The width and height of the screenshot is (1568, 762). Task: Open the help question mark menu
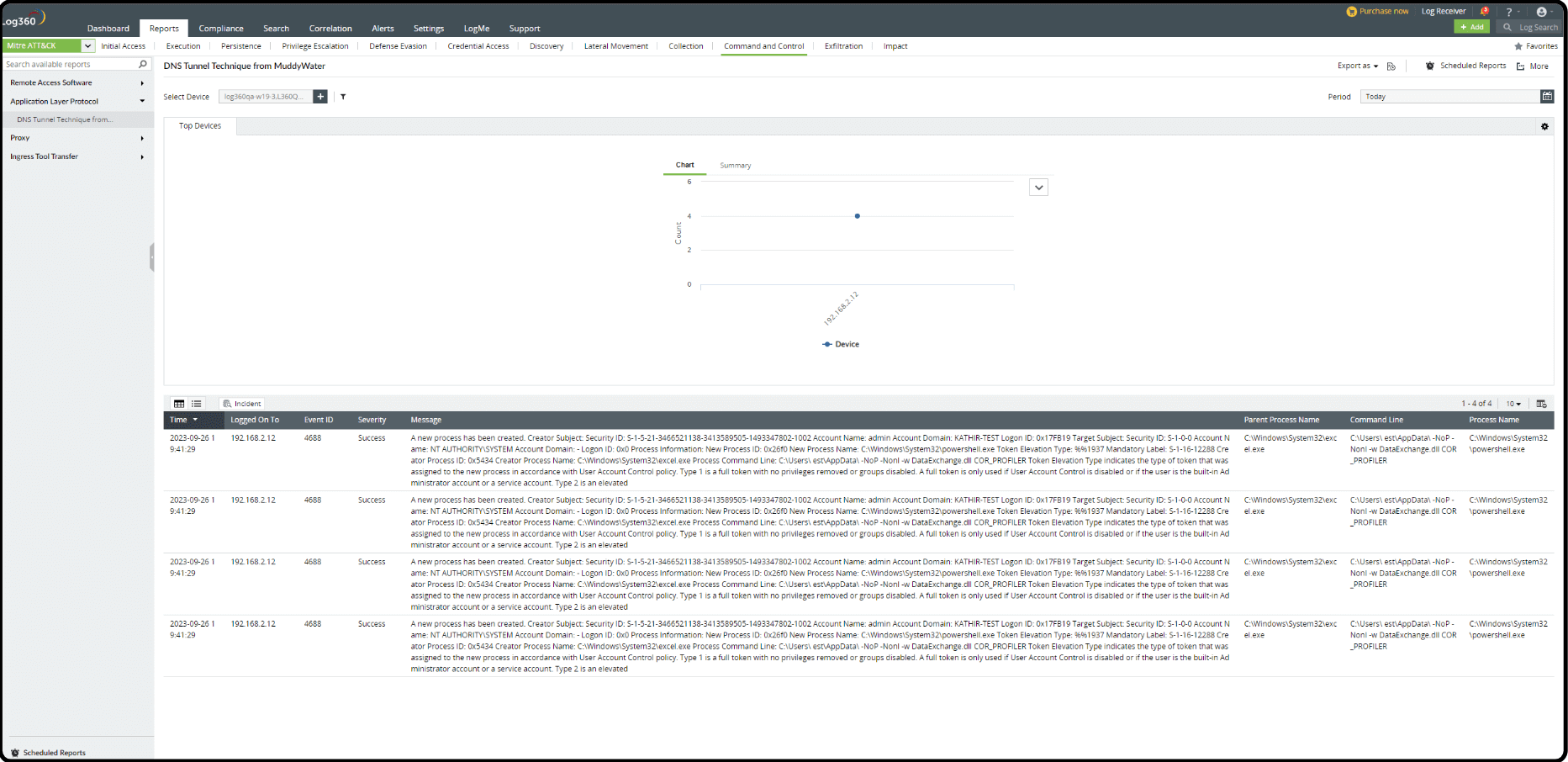click(1509, 12)
